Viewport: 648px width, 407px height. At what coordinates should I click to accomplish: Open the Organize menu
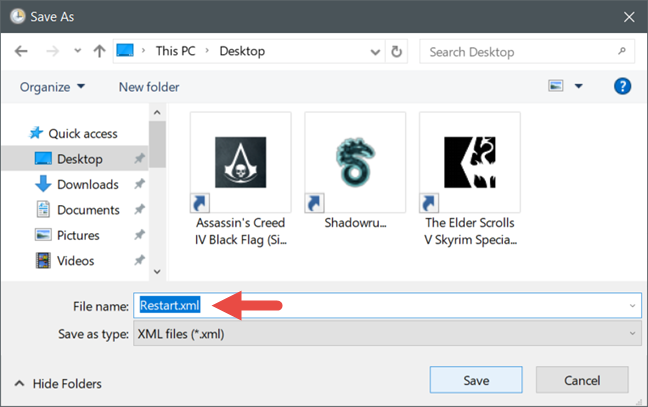(x=52, y=87)
